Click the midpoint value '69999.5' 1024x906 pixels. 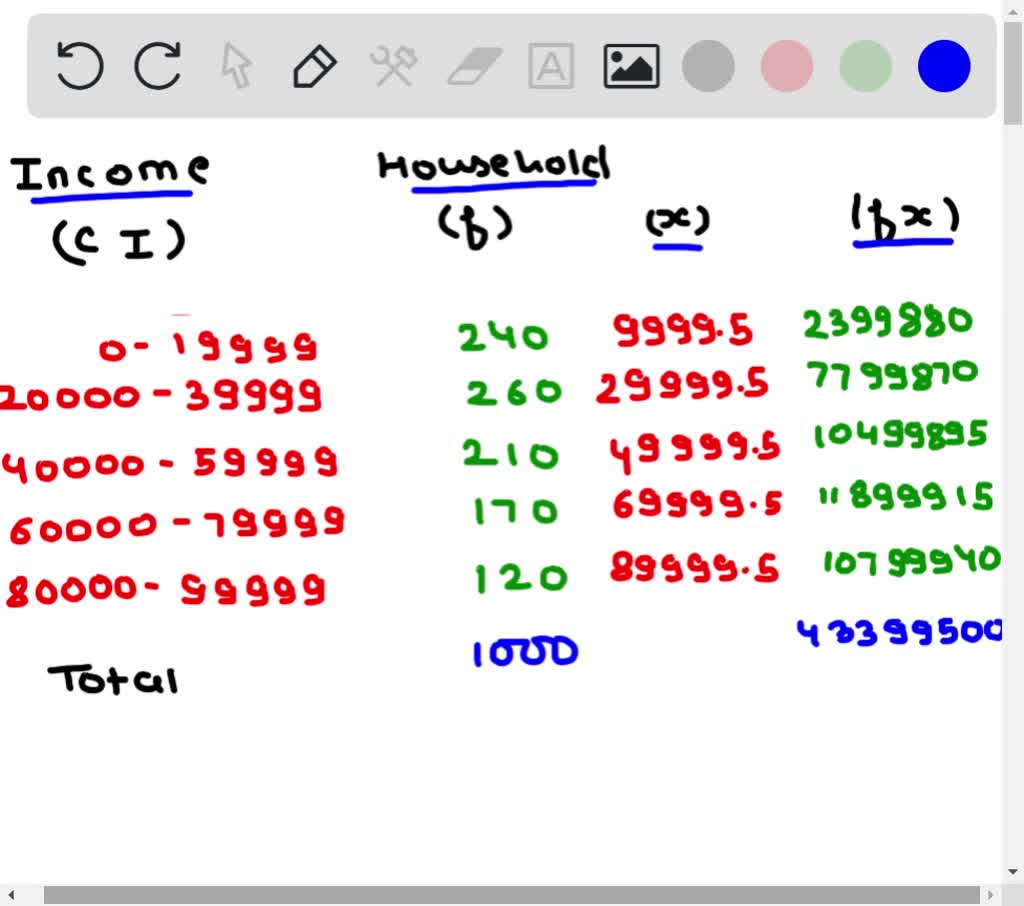coord(697,503)
